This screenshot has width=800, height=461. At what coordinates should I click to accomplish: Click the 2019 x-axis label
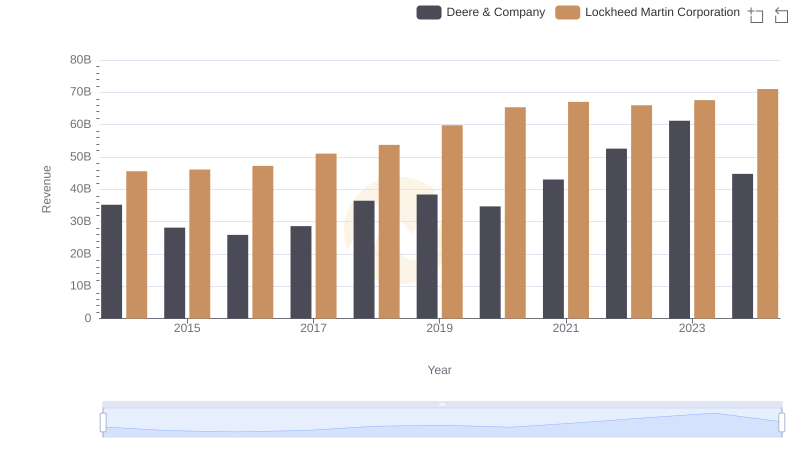coord(439,328)
